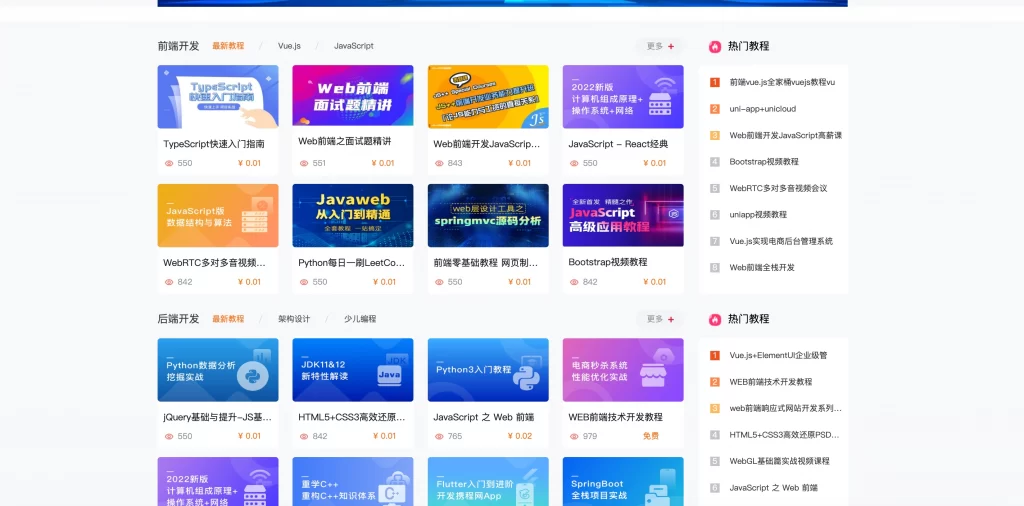Click rank 1 badge beside 前端vue.js全家桶 entry

pos(715,82)
